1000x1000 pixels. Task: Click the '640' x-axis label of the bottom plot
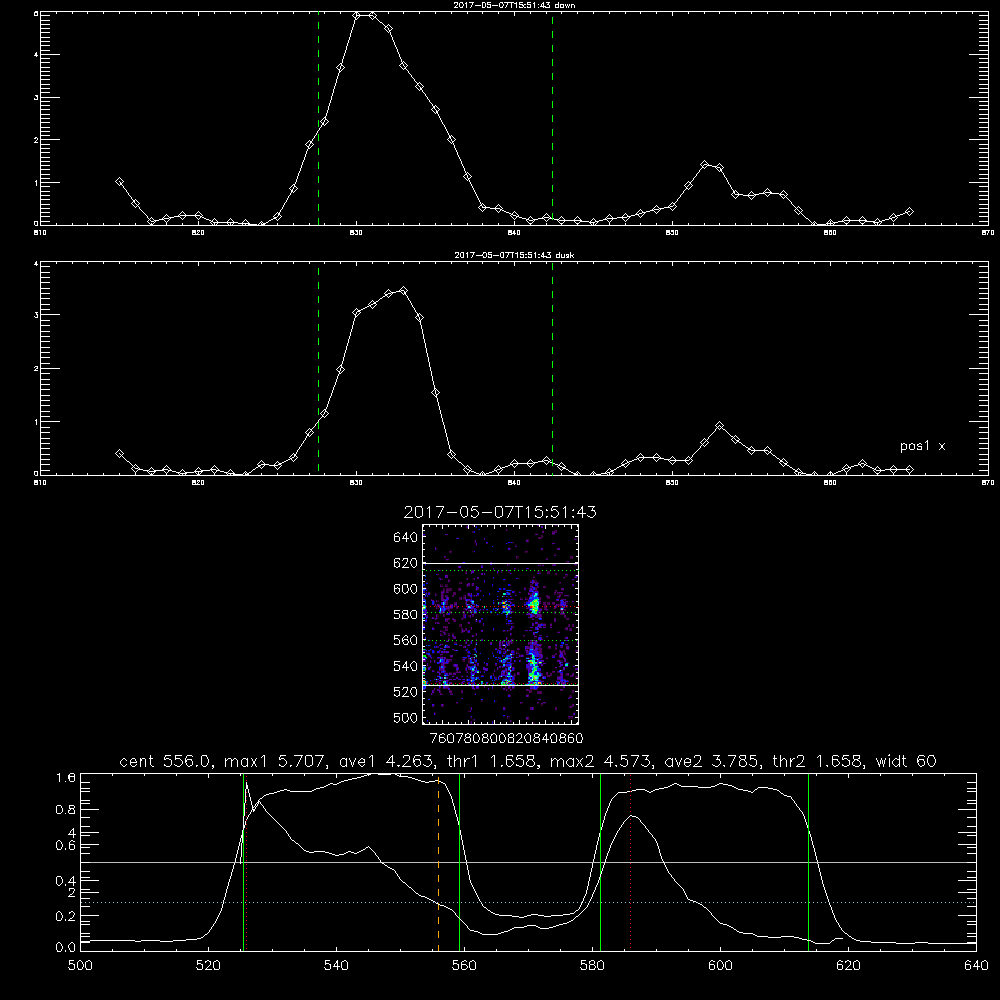(x=976, y=966)
